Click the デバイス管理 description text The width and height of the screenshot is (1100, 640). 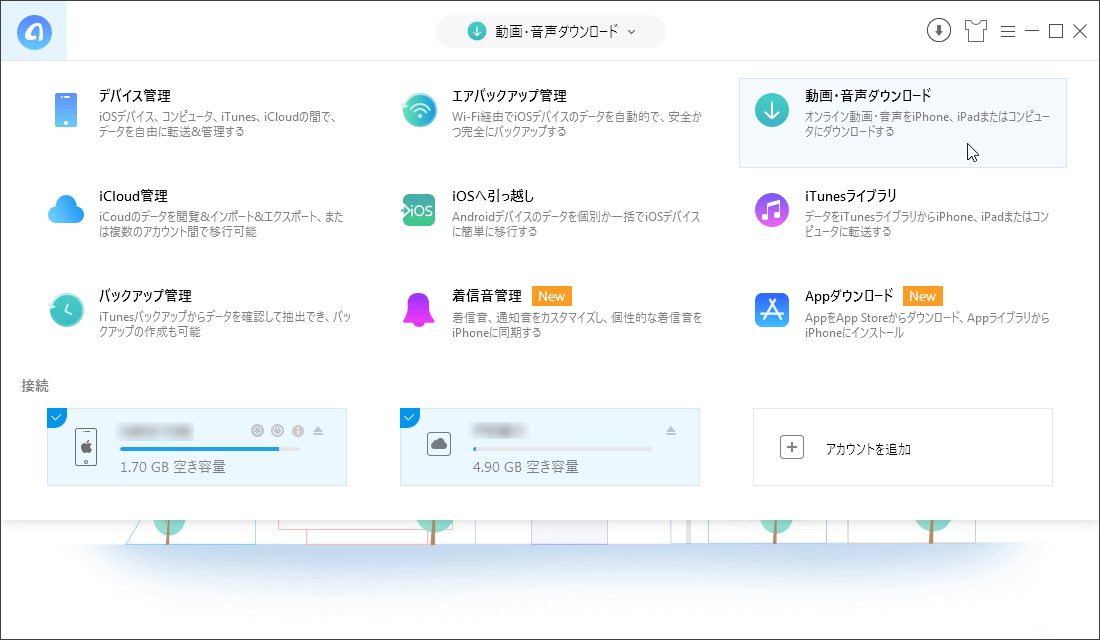(x=217, y=124)
